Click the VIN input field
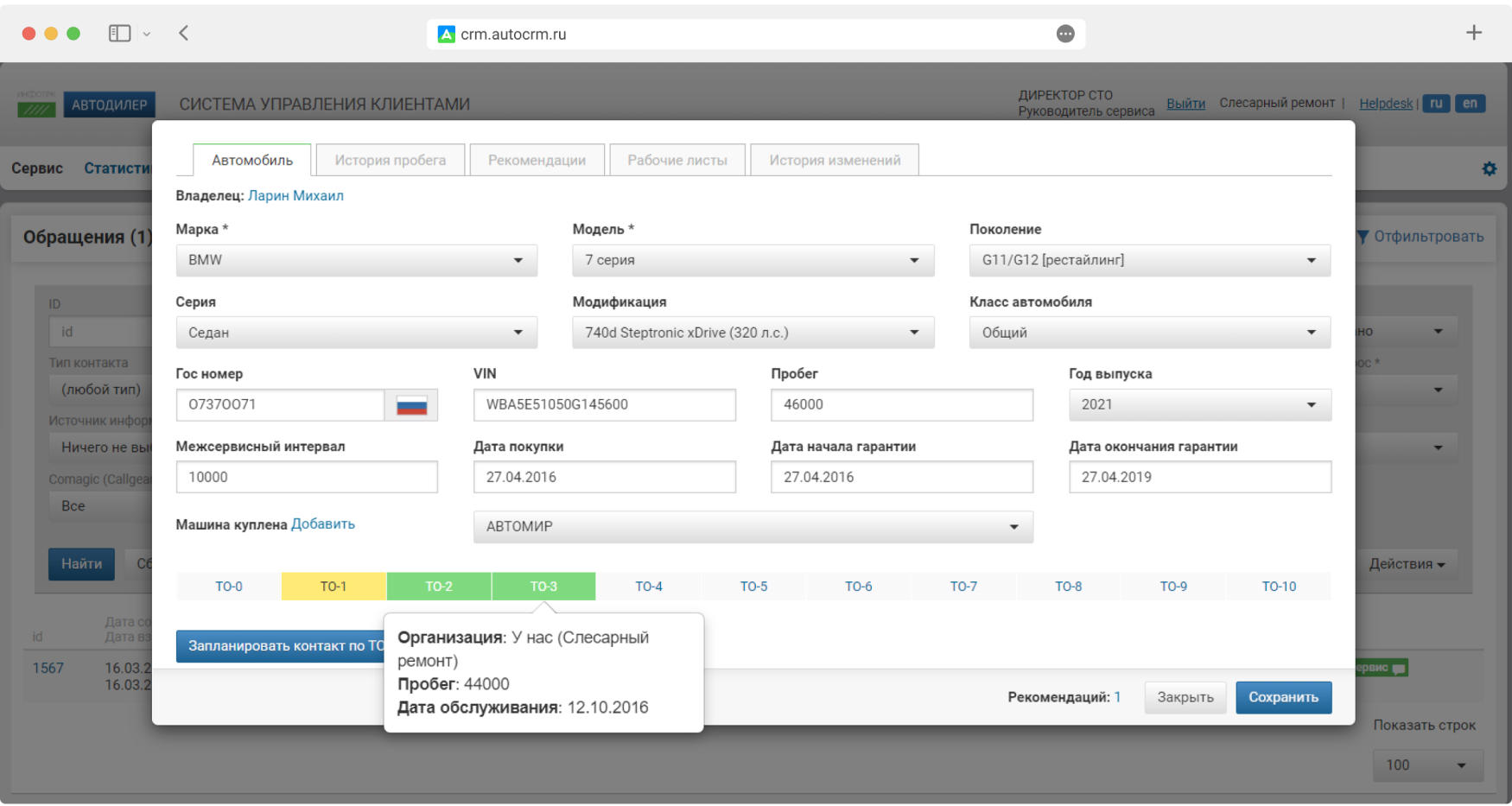This screenshot has width=1512, height=806. point(604,405)
